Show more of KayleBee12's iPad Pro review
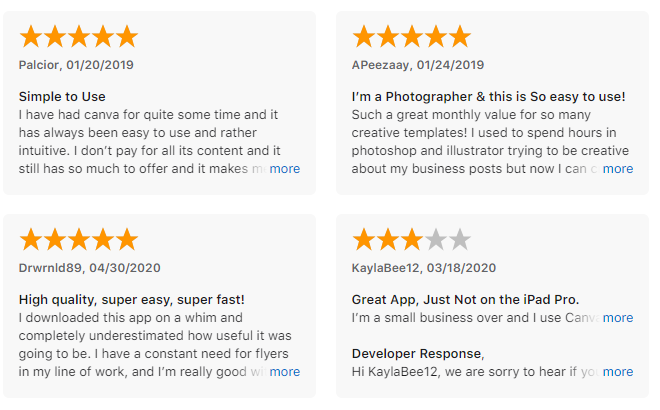660x410 pixels. [x=617, y=318]
